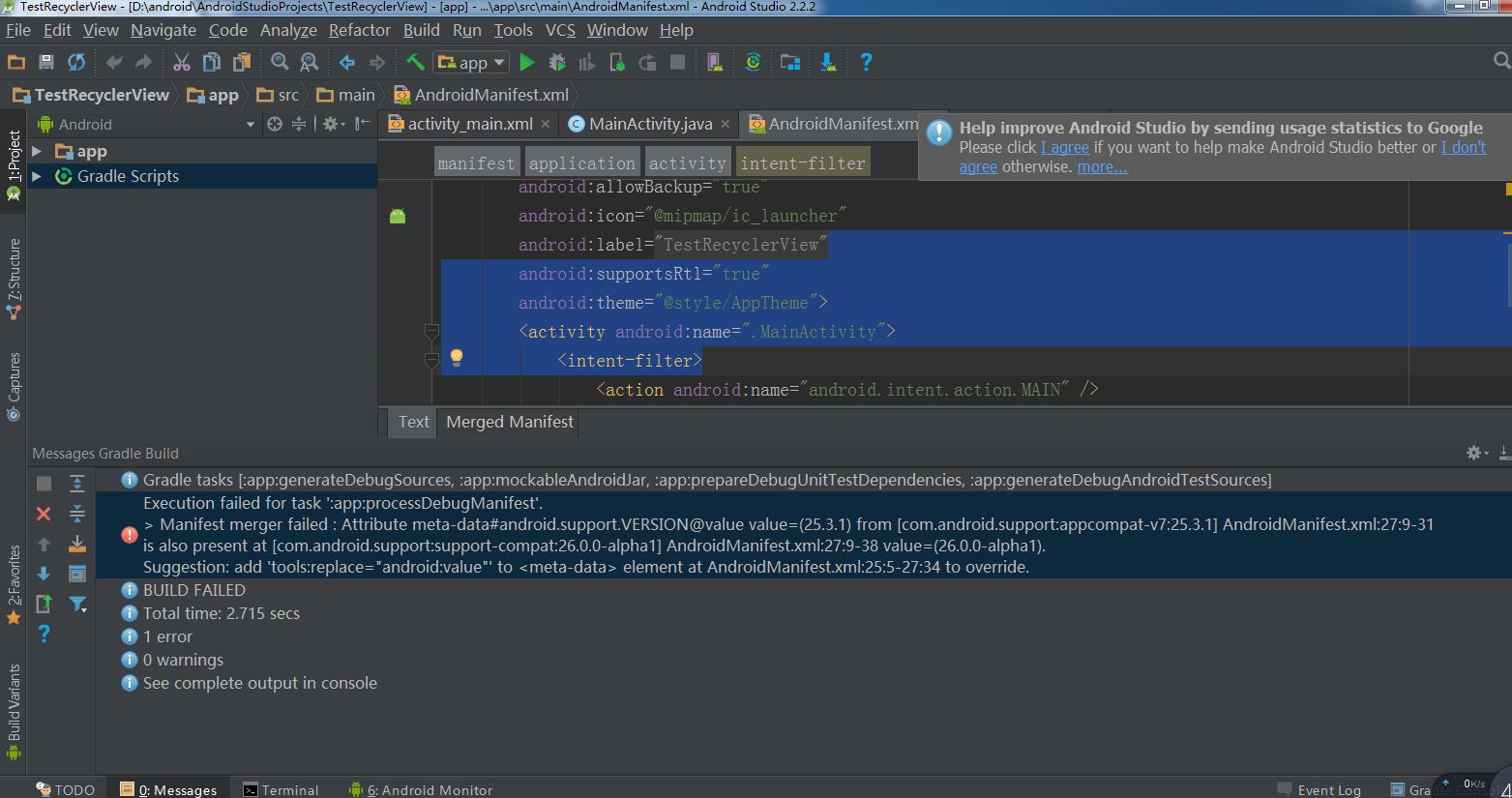Click the blue Help question mark in toolbar

866,63
